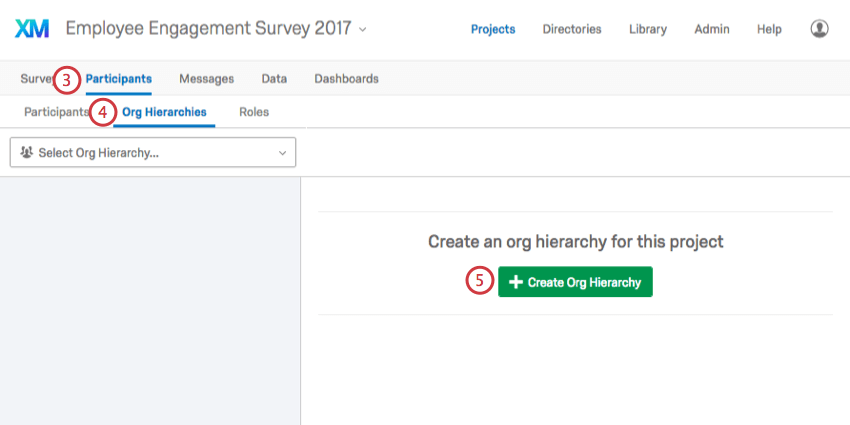Click the step 5 circled marker
This screenshot has height=425, width=850.
(x=479, y=281)
